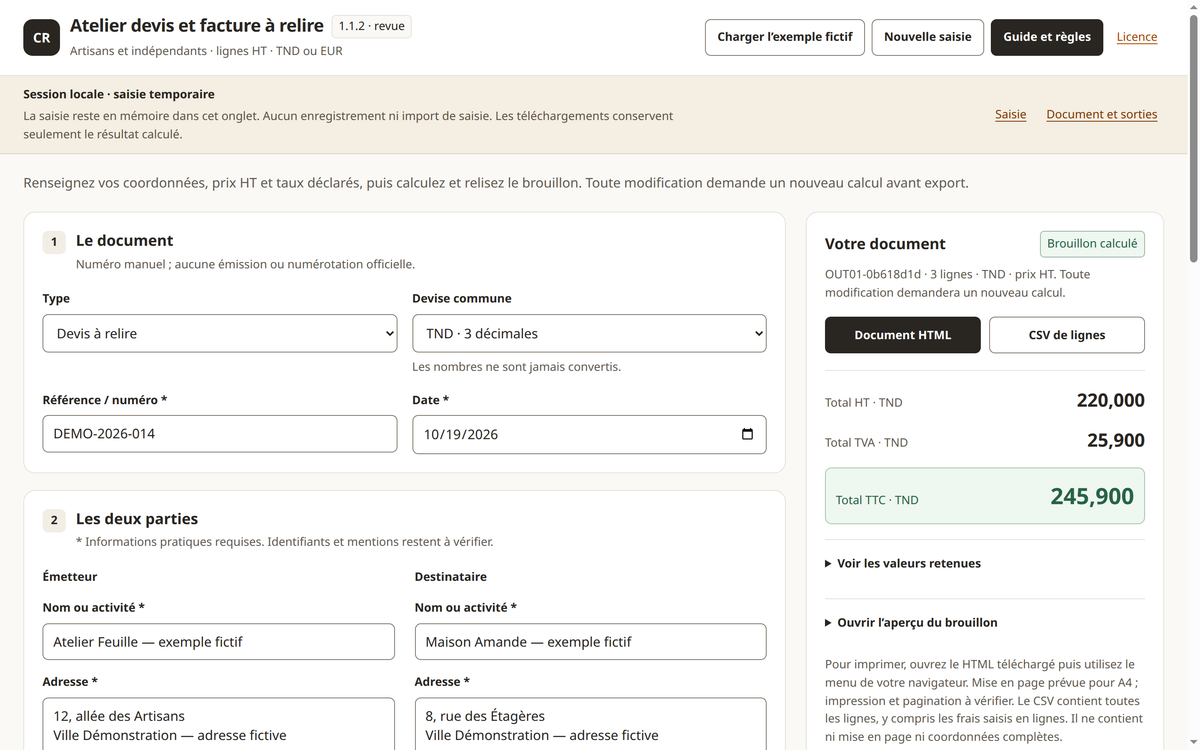
Task: Download the Document HTML
Action: coord(902,335)
